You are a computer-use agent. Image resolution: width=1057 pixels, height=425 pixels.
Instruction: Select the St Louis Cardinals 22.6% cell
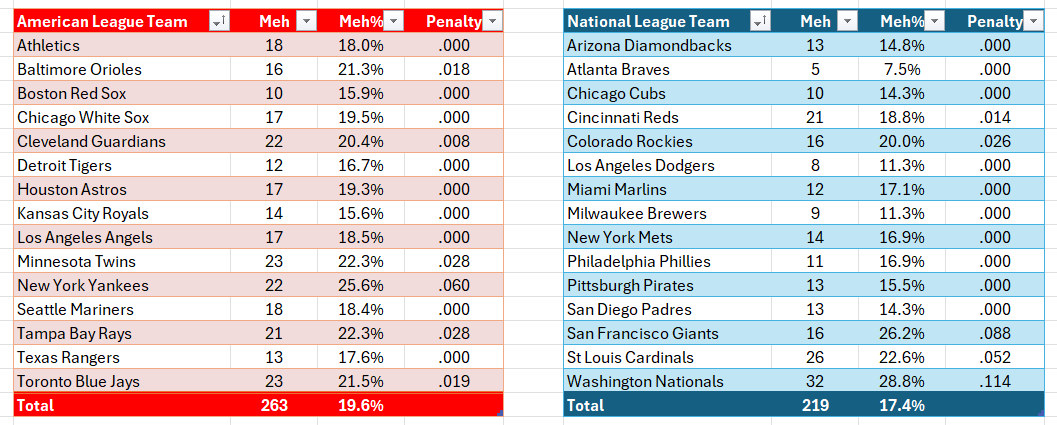pos(902,358)
